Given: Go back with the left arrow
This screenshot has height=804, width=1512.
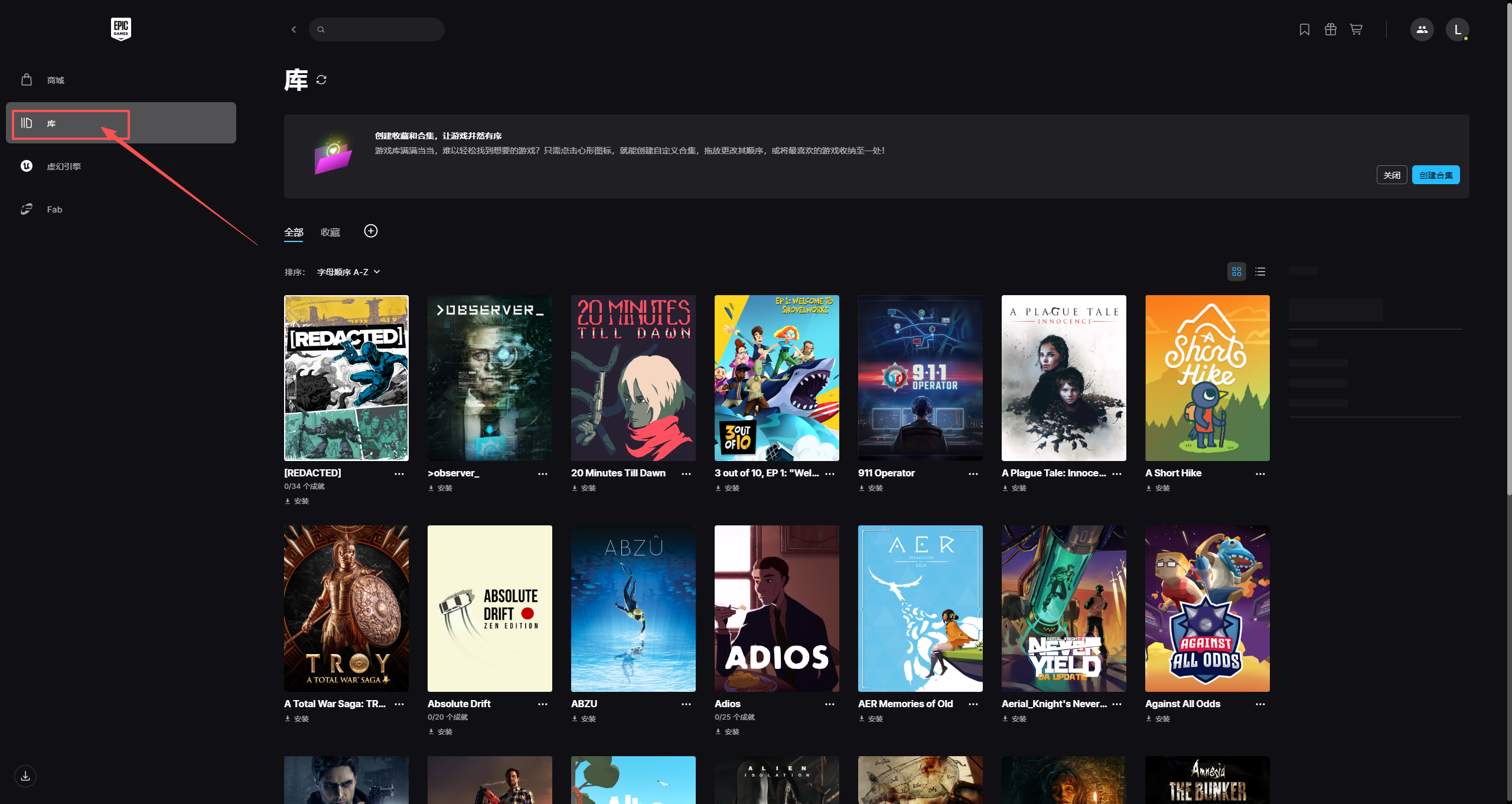Looking at the screenshot, I should click(294, 30).
